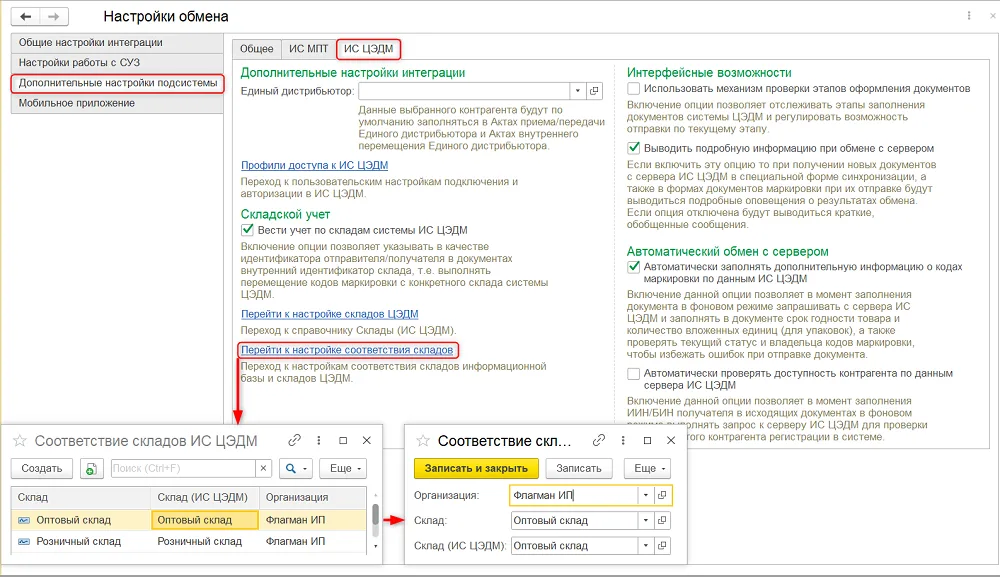Image resolution: width=1000 pixels, height=577 pixels.
Task: Click the magnifier search button in the list toolbar
Action: pos(295,469)
